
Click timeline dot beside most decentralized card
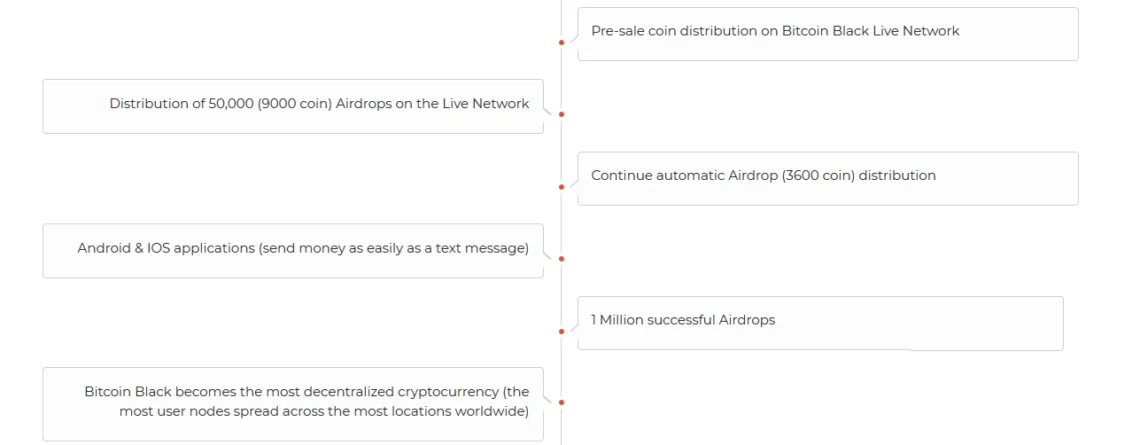tap(561, 402)
